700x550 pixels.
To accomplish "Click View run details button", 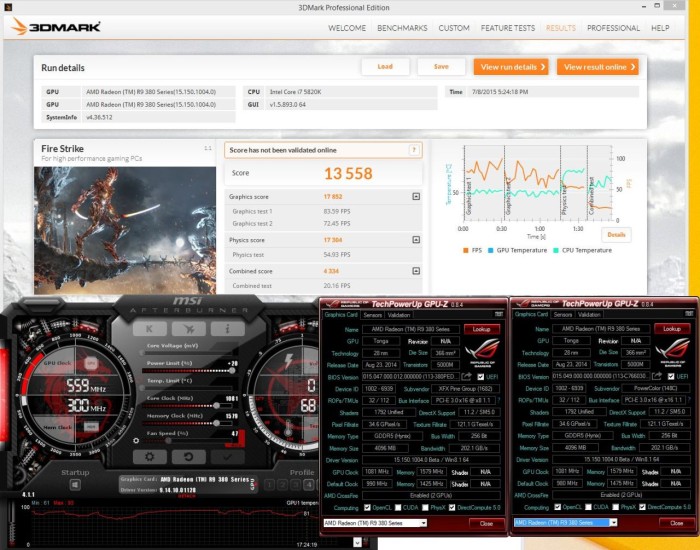I will [511, 67].
